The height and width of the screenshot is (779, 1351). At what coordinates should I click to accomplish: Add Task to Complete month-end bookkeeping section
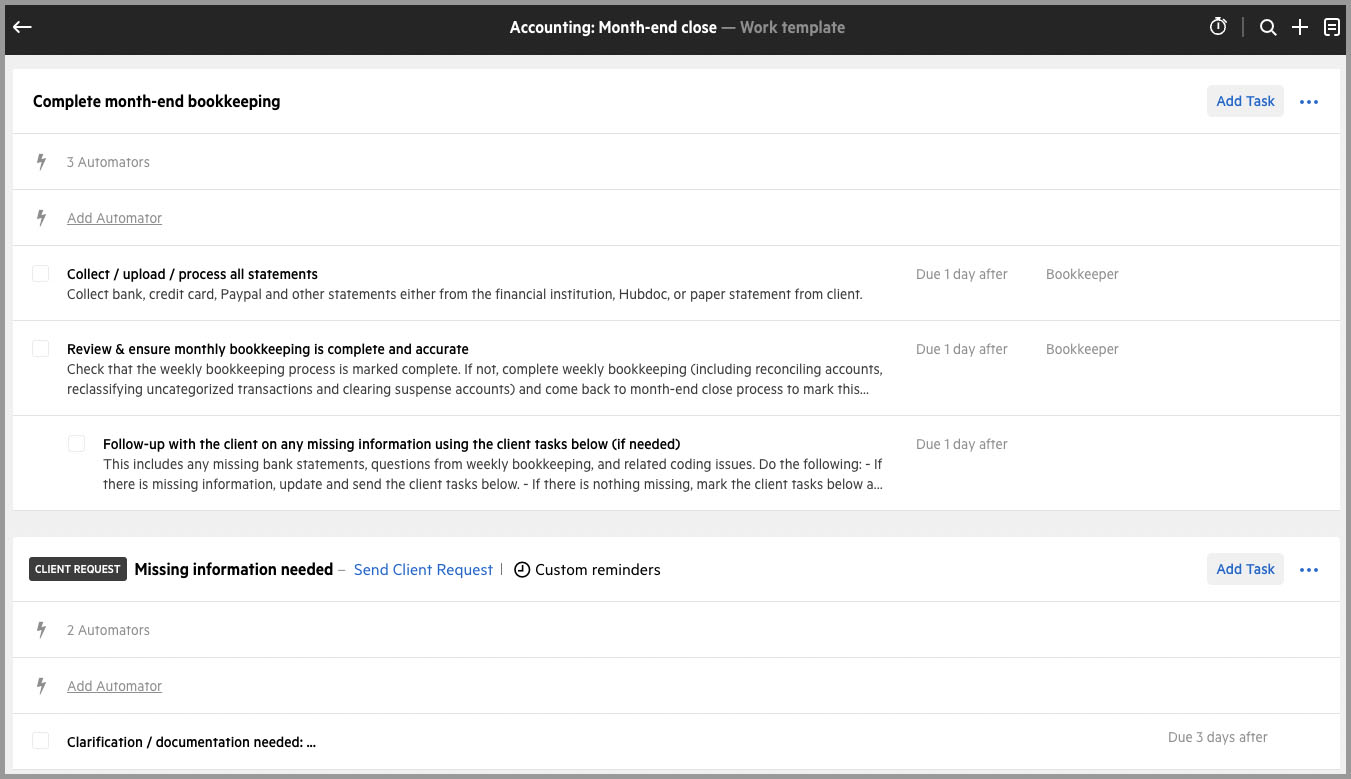pyautogui.click(x=1245, y=101)
